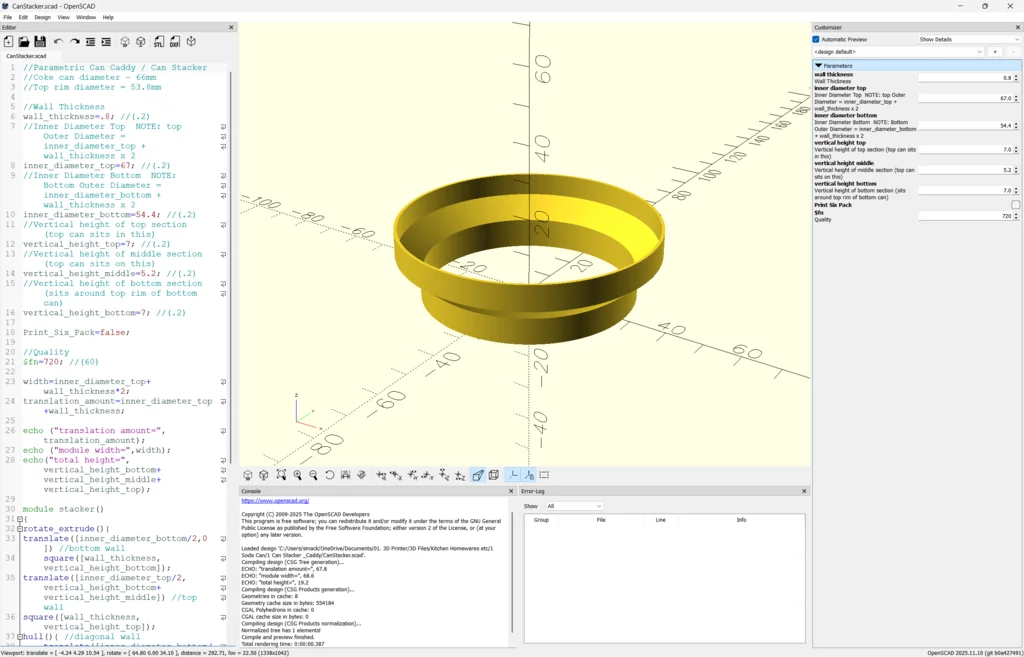Collapse the Parameters section
This screenshot has height=657, width=1024.
[x=819, y=66]
